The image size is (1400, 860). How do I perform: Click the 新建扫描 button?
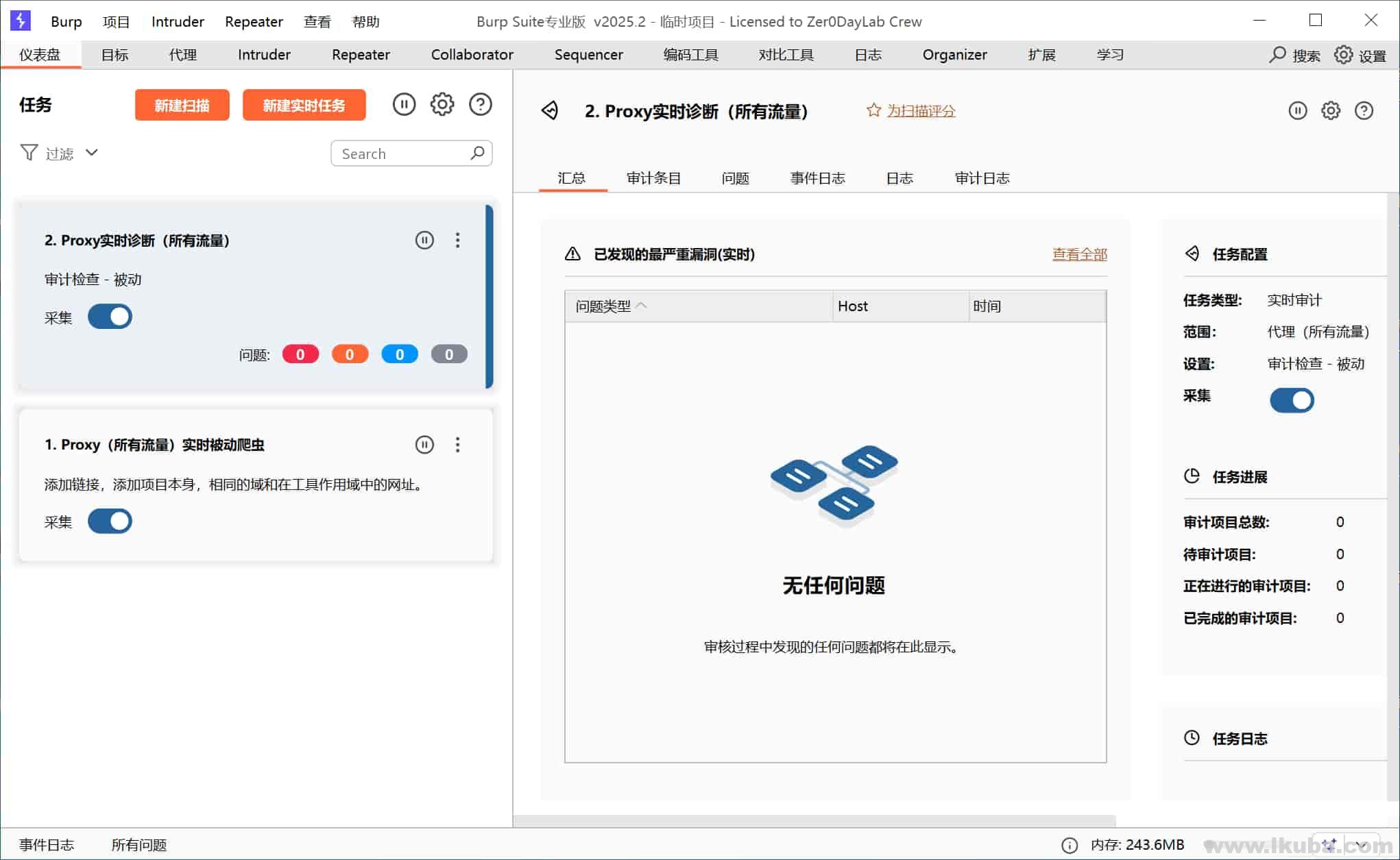[x=182, y=105]
